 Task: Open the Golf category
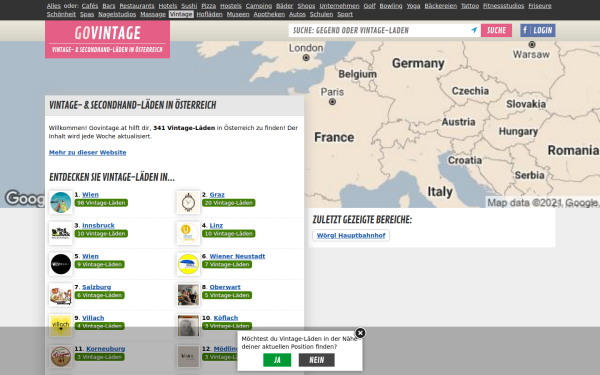coord(369,6)
